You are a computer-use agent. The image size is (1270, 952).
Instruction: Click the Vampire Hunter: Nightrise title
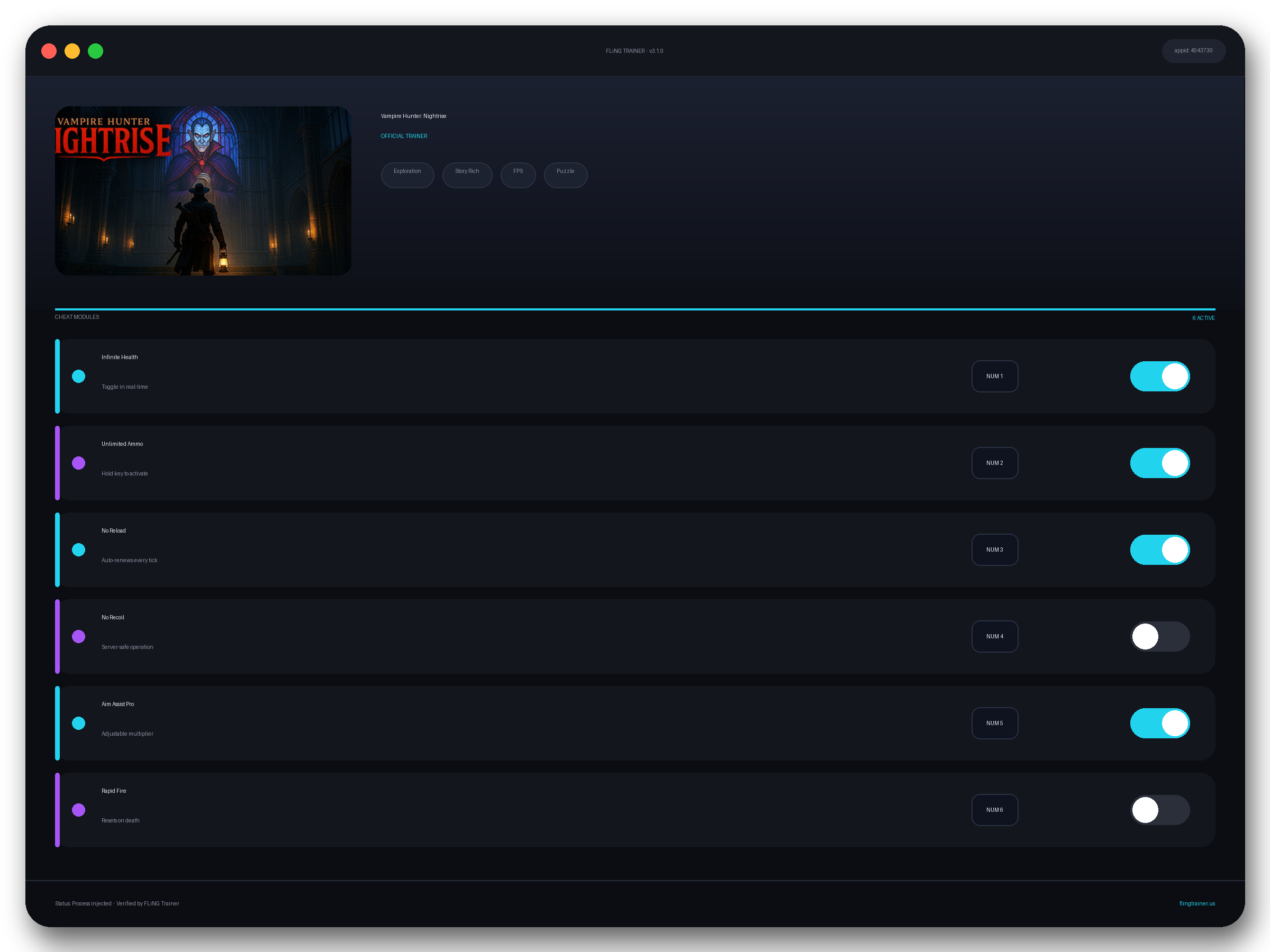[x=413, y=116]
